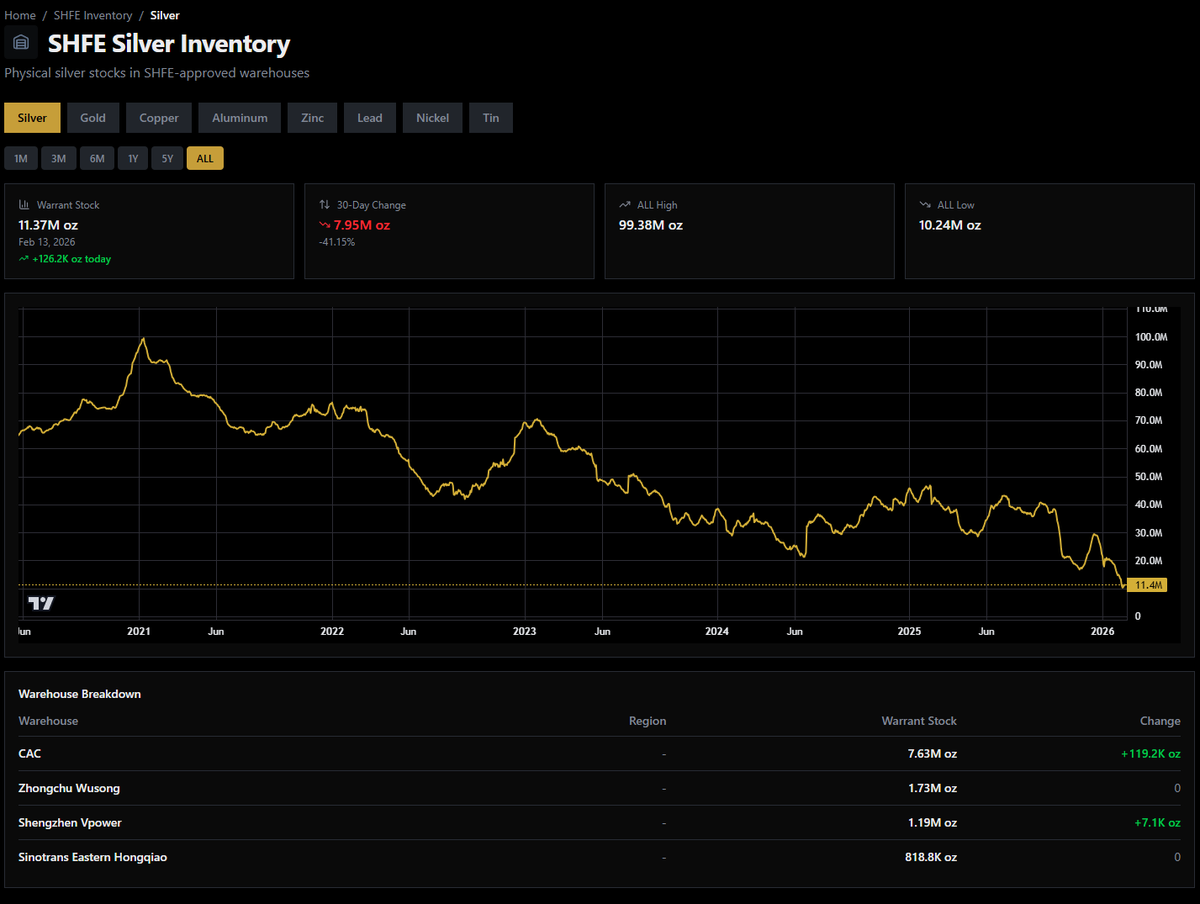Click the Warehouse Breakdown heading
This screenshot has height=904, width=1200.
point(80,694)
